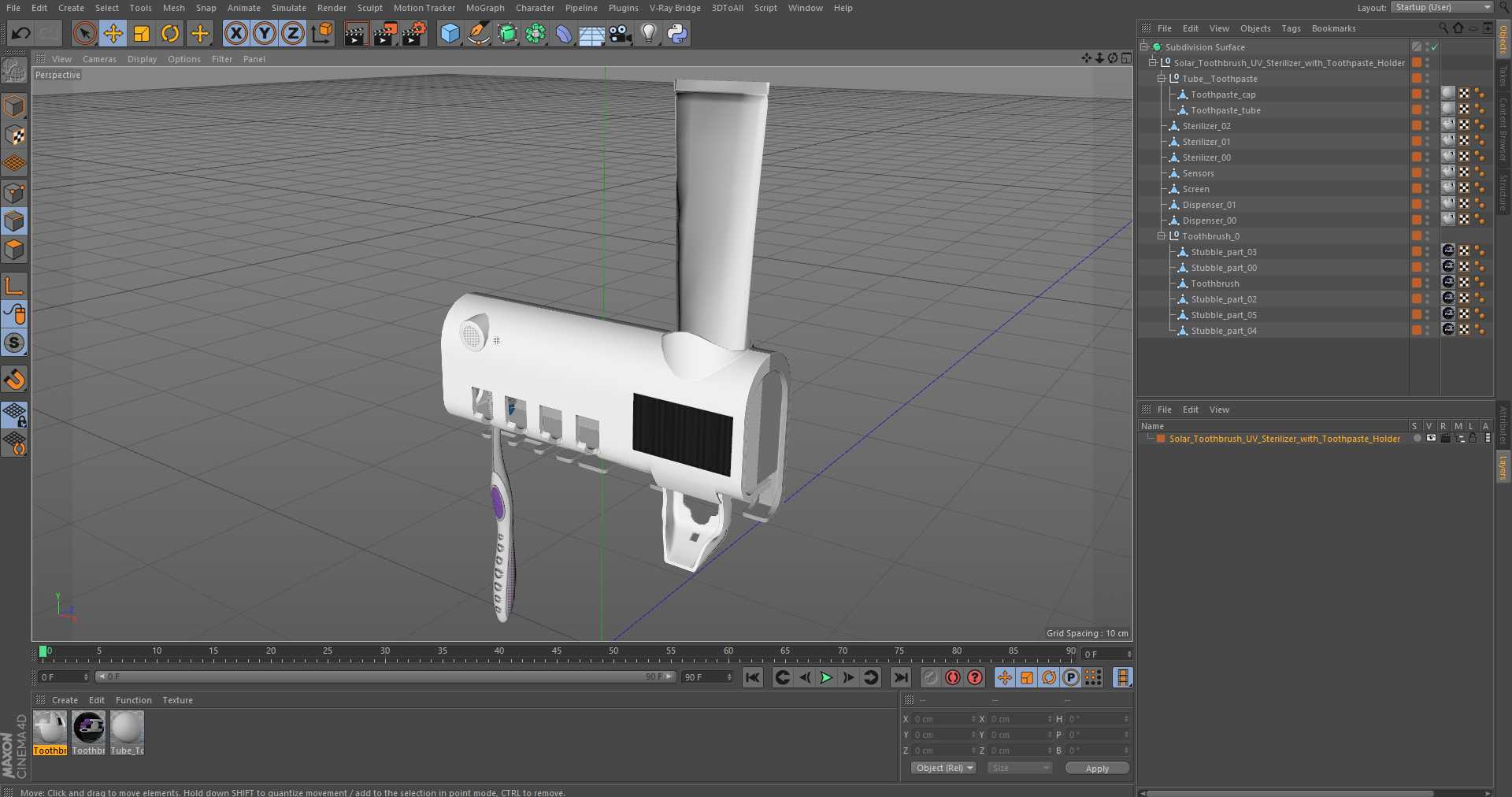Screen dimensions: 1512x797
Task: Open the material manager Texture menu
Action: [x=177, y=700]
